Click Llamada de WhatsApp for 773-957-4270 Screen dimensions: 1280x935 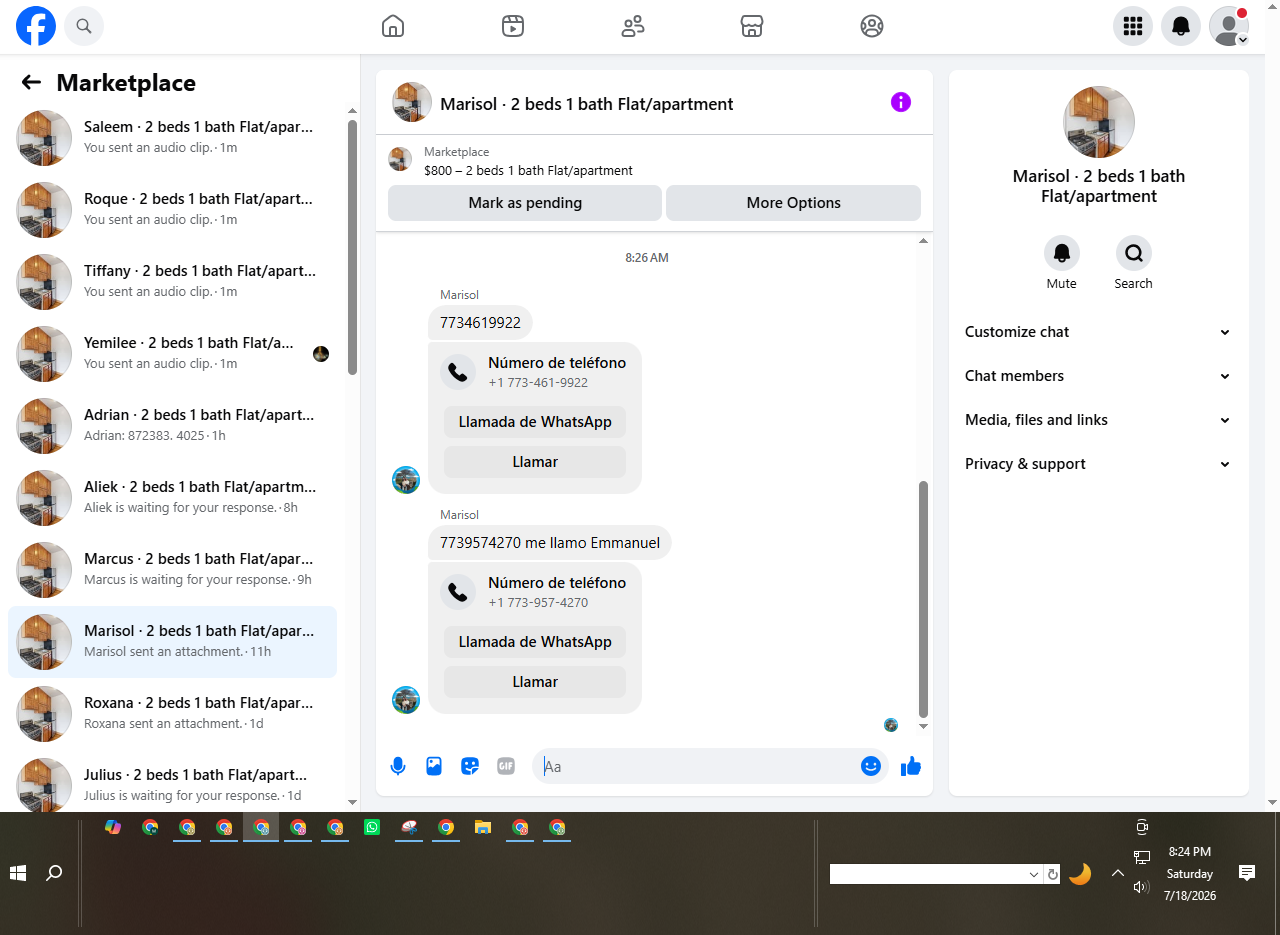point(535,642)
